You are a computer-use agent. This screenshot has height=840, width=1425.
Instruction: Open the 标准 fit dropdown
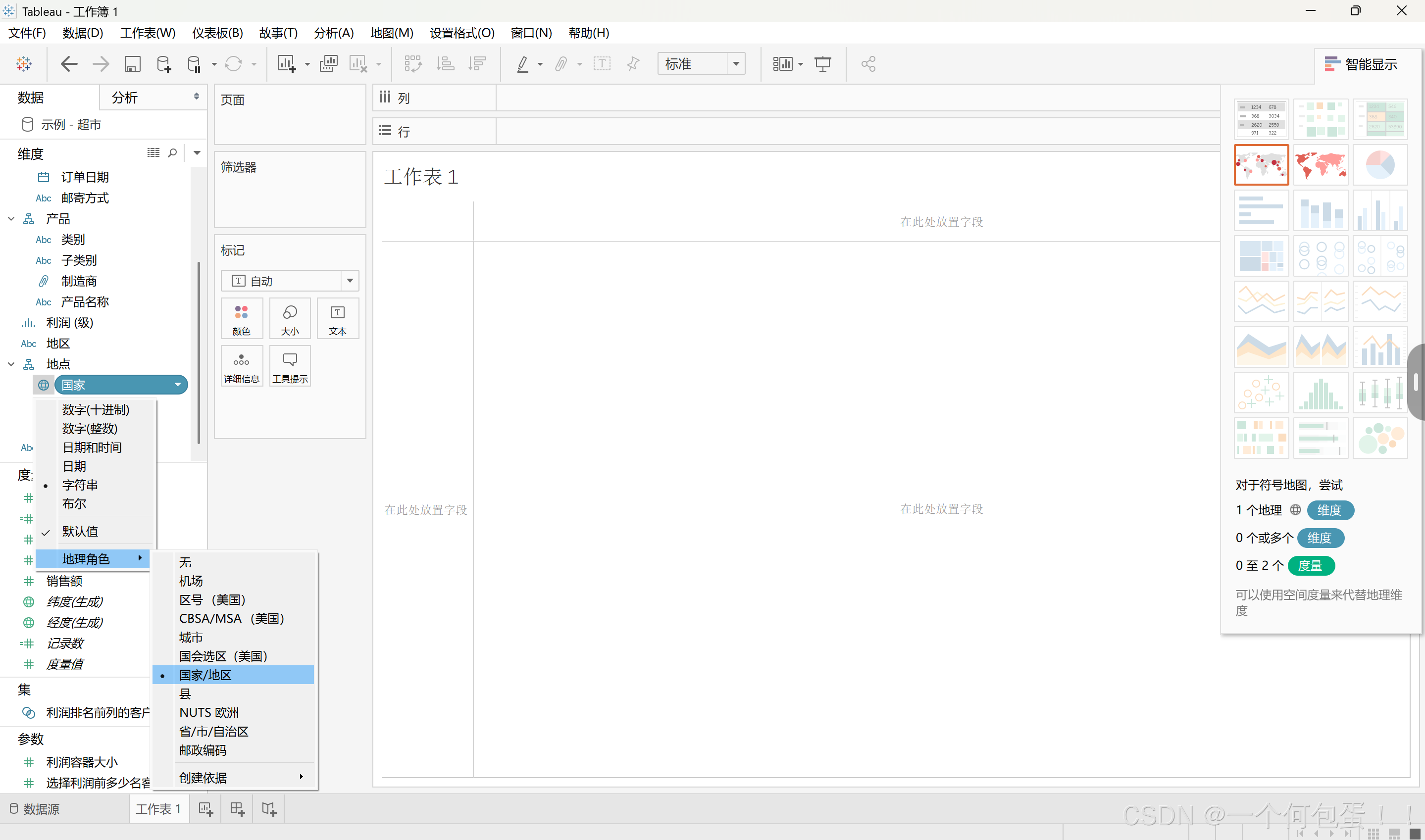pyautogui.click(x=735, y=64)
